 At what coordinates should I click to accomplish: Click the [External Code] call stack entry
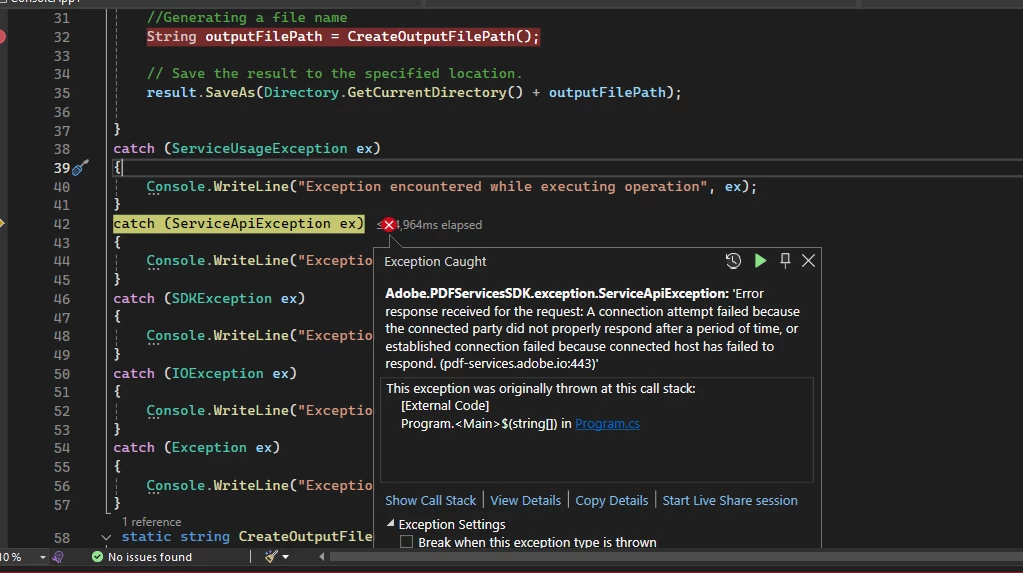[x=445, y=406]
